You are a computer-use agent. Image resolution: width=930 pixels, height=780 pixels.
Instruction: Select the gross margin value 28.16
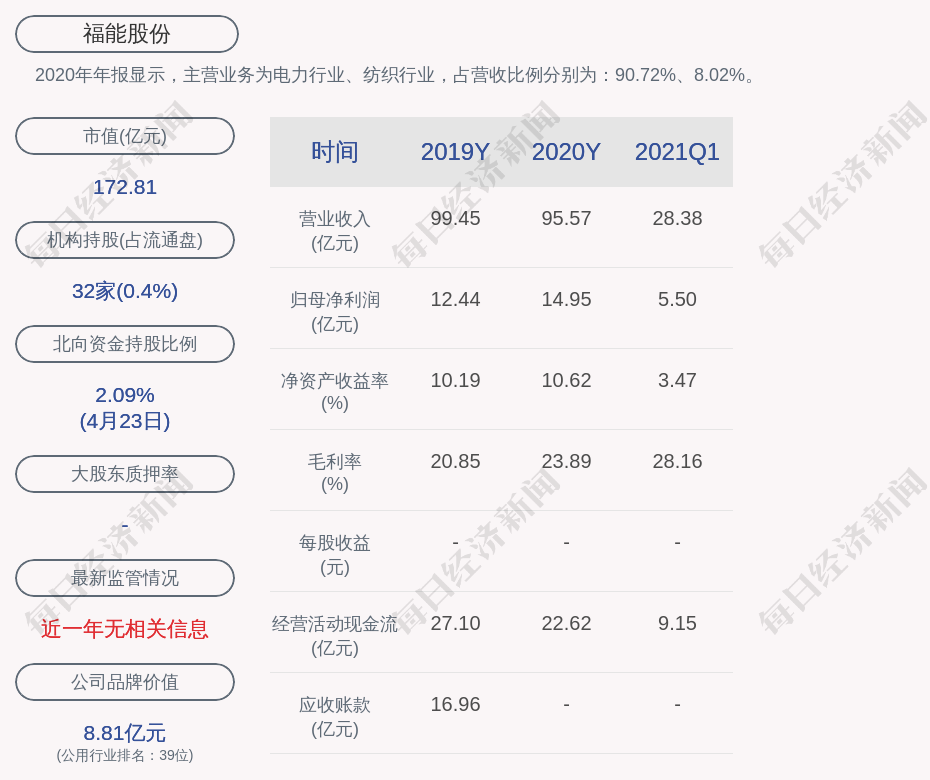[677, 461]
